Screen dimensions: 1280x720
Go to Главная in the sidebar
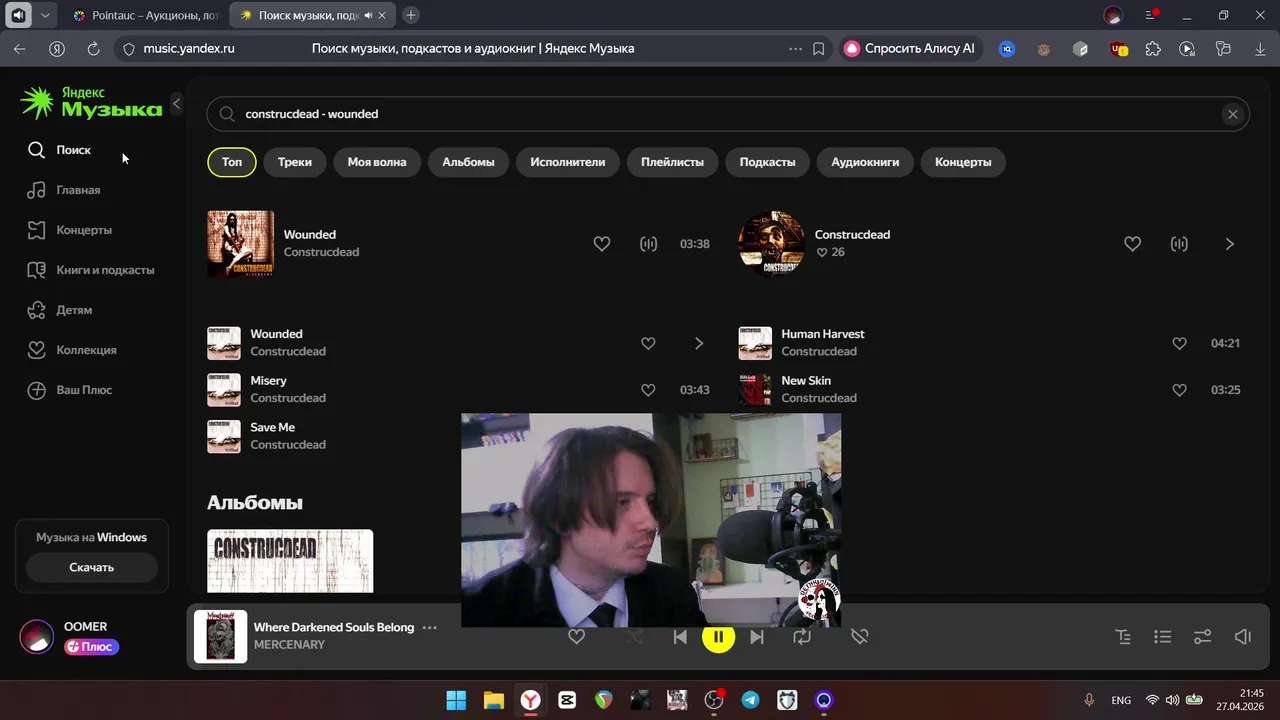(x=64, y=190)
